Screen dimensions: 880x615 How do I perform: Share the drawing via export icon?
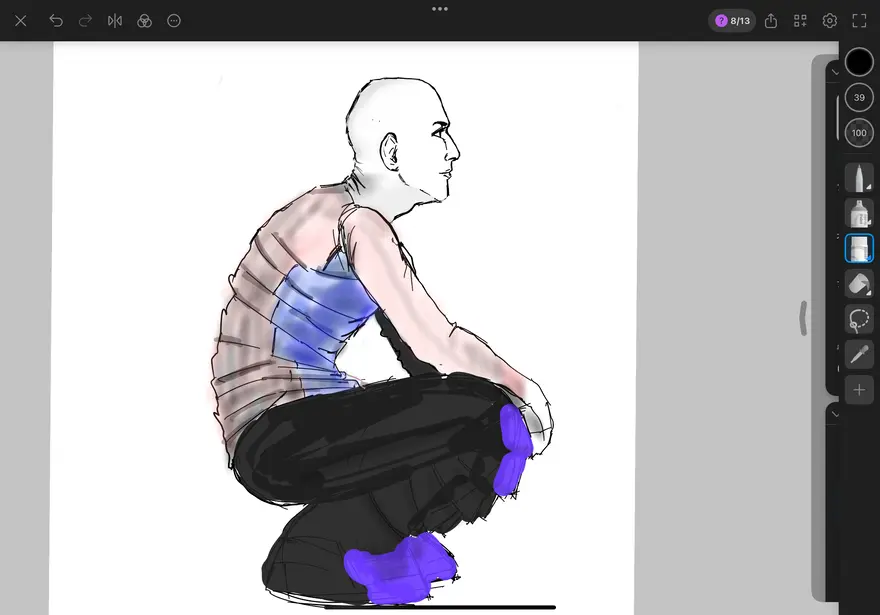(x=771, y=21)
